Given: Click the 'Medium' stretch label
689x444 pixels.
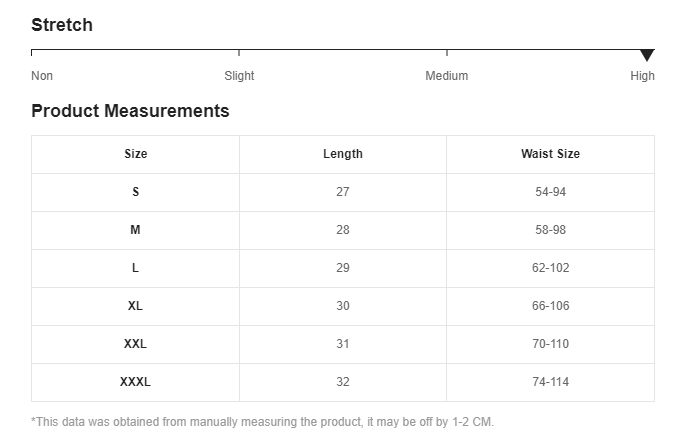Looking at the screenshot, I should (x=446, y=76).
